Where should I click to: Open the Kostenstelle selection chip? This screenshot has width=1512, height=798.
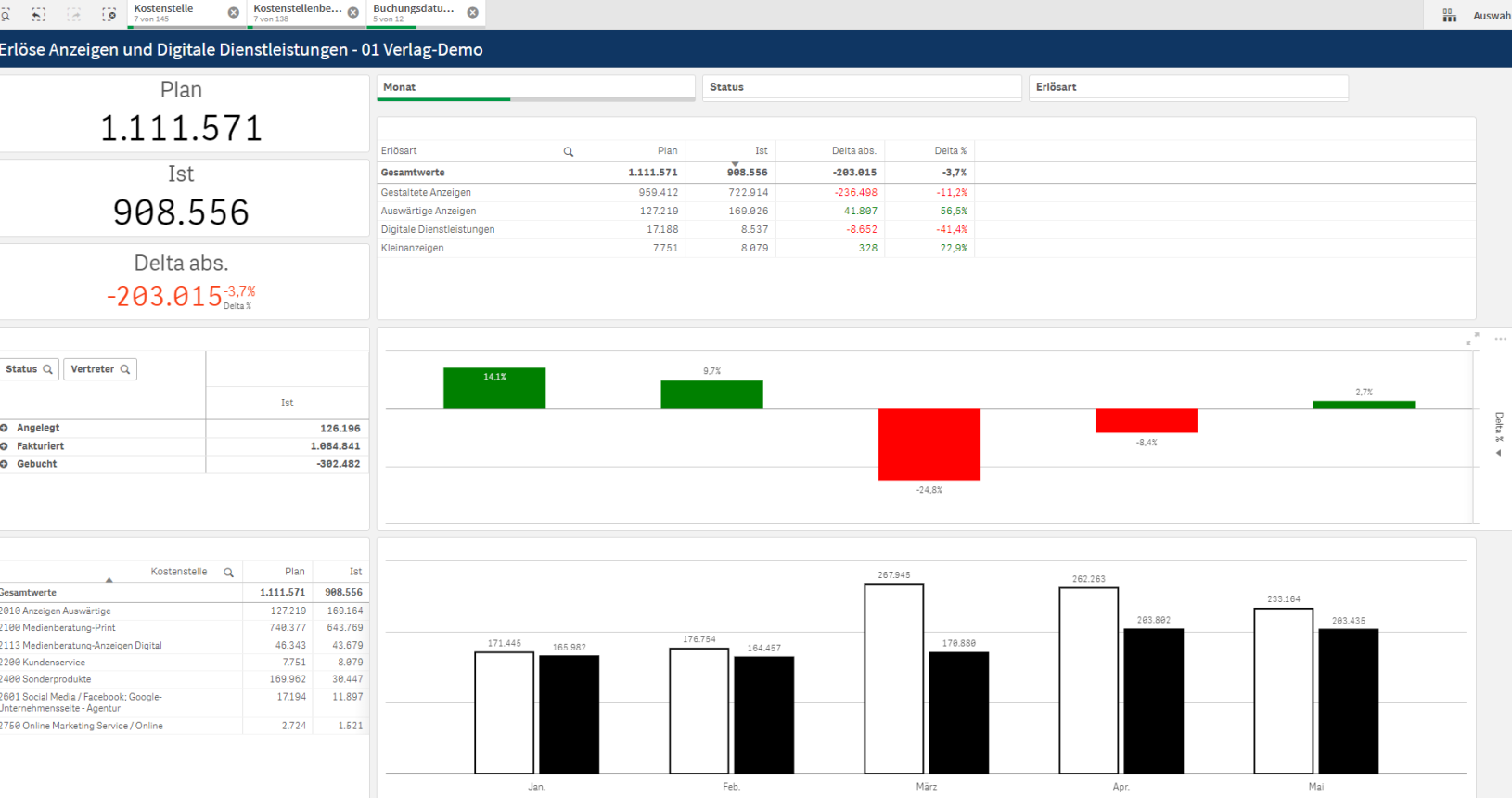(176, 13)
